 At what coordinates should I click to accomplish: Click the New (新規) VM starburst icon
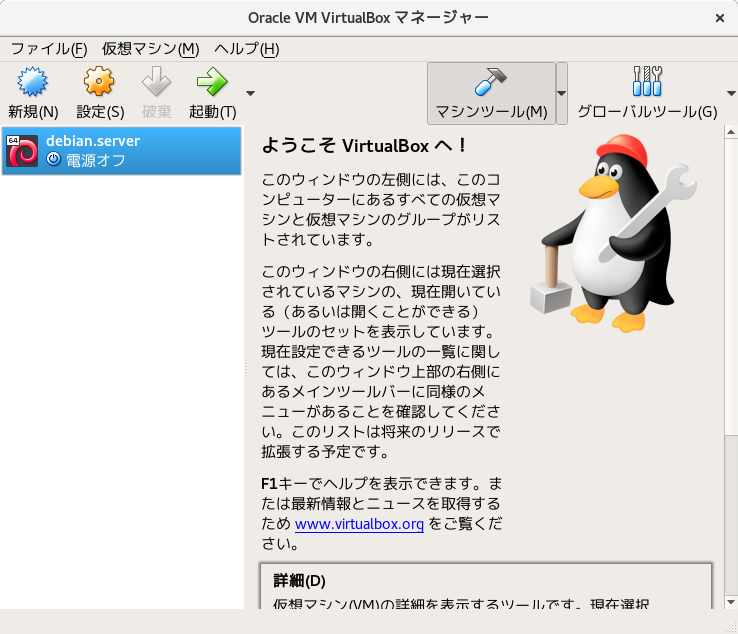[x=32, y=81]
